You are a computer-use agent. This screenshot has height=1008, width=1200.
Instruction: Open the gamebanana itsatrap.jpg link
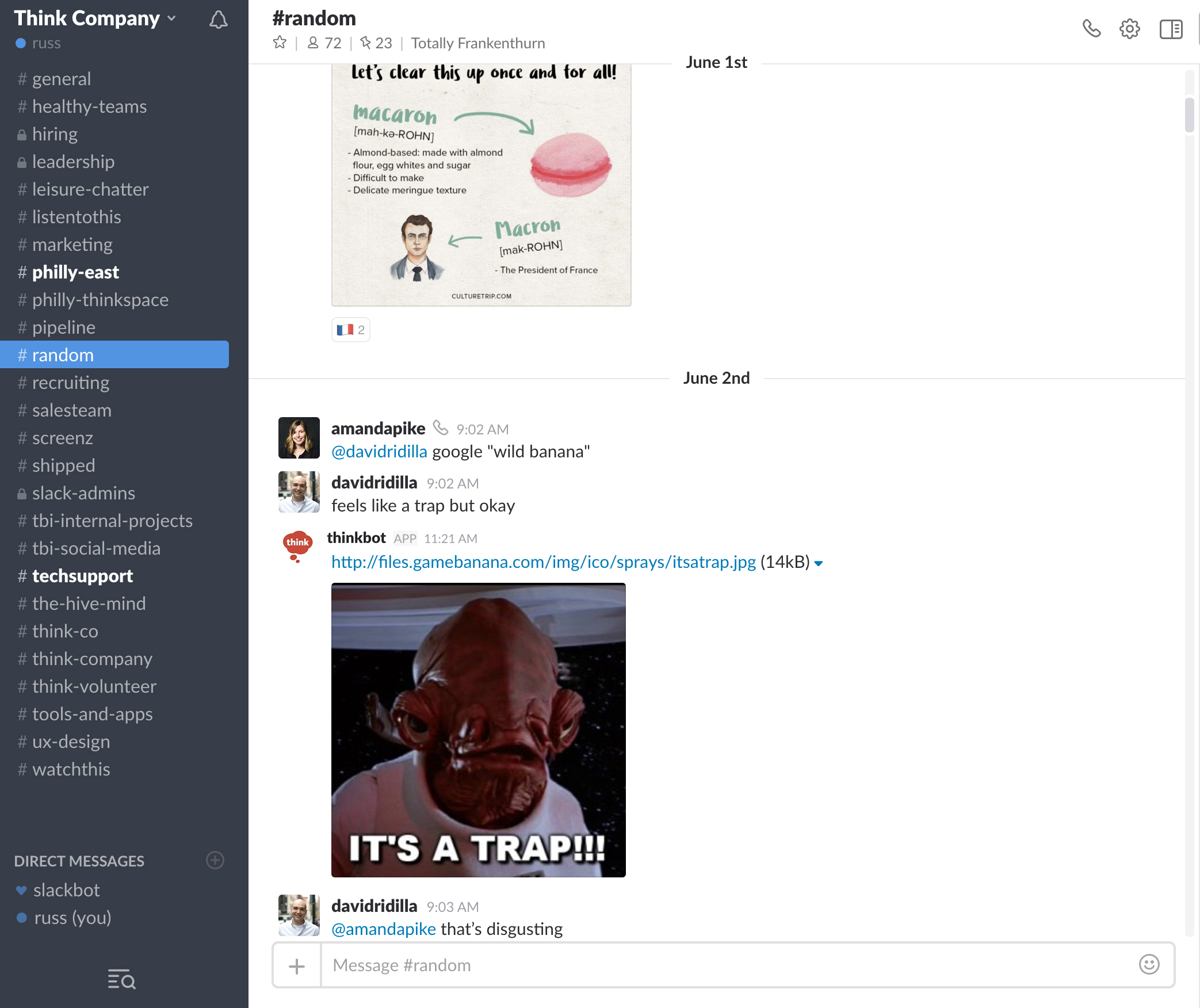pos(544,562)
